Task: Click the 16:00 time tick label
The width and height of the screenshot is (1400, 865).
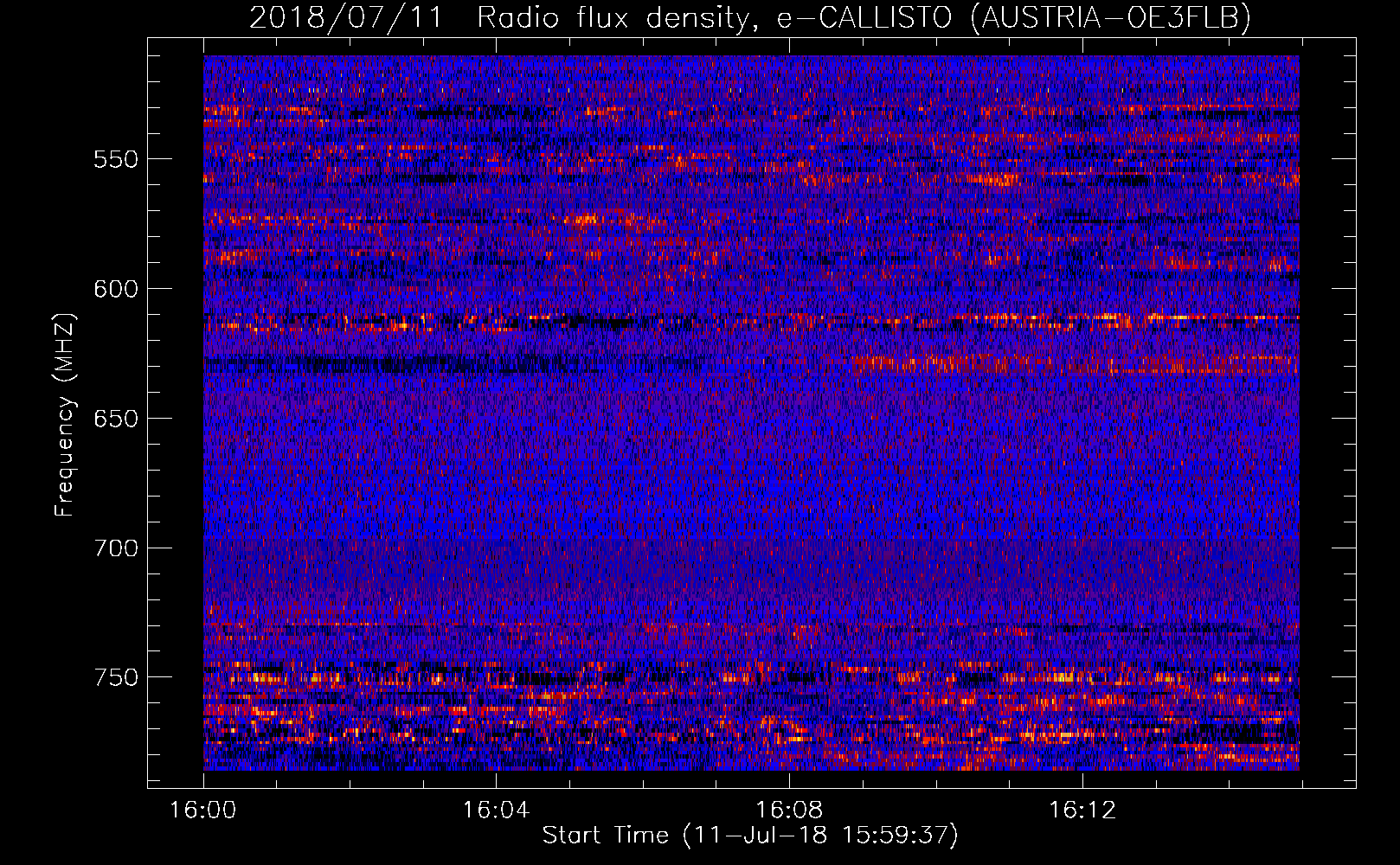Action: (x=203, y=811)
